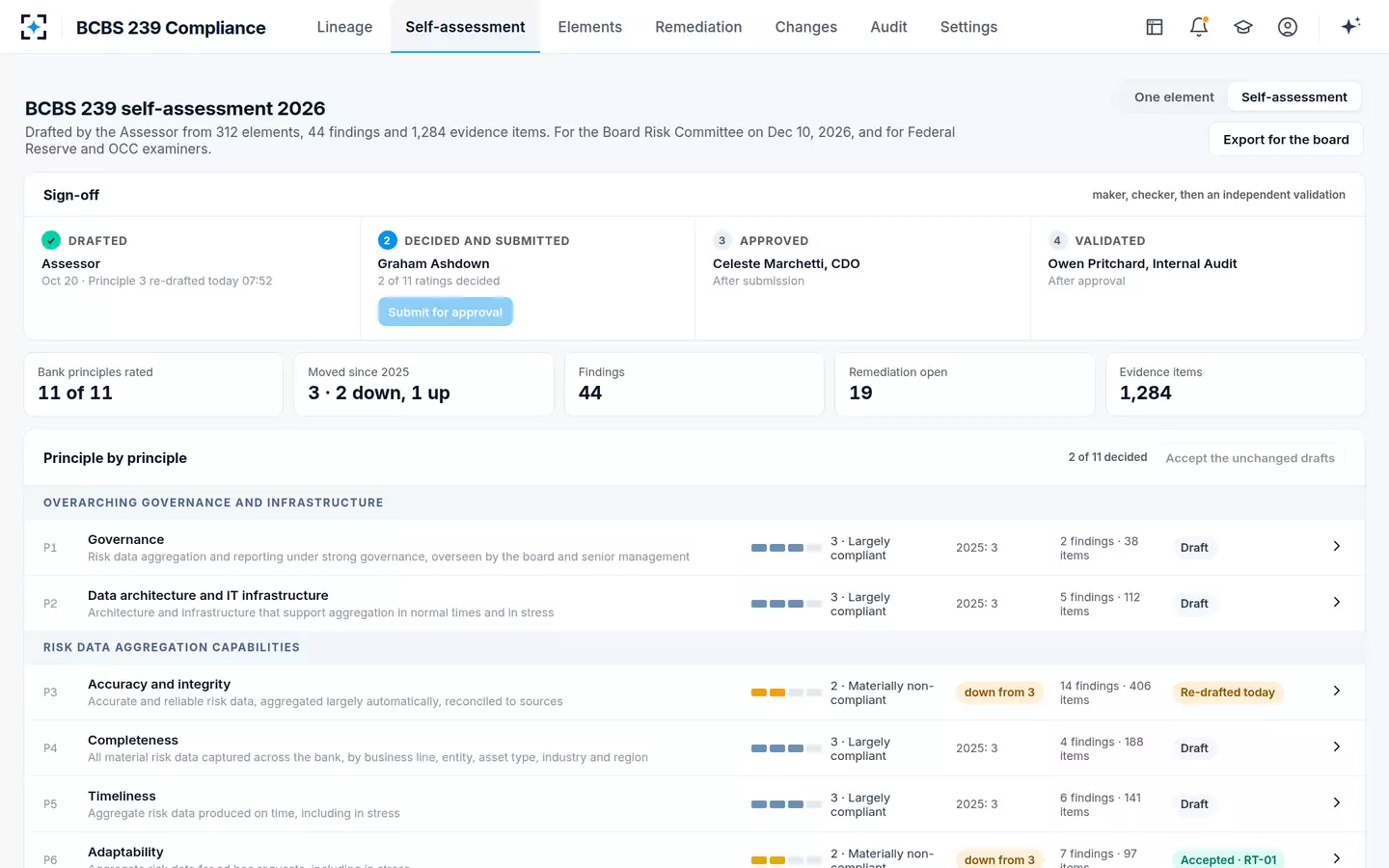Screen dimensions: 1389x868
Task: Click the Draft status on Governance row
Action: pos(1194,548)
